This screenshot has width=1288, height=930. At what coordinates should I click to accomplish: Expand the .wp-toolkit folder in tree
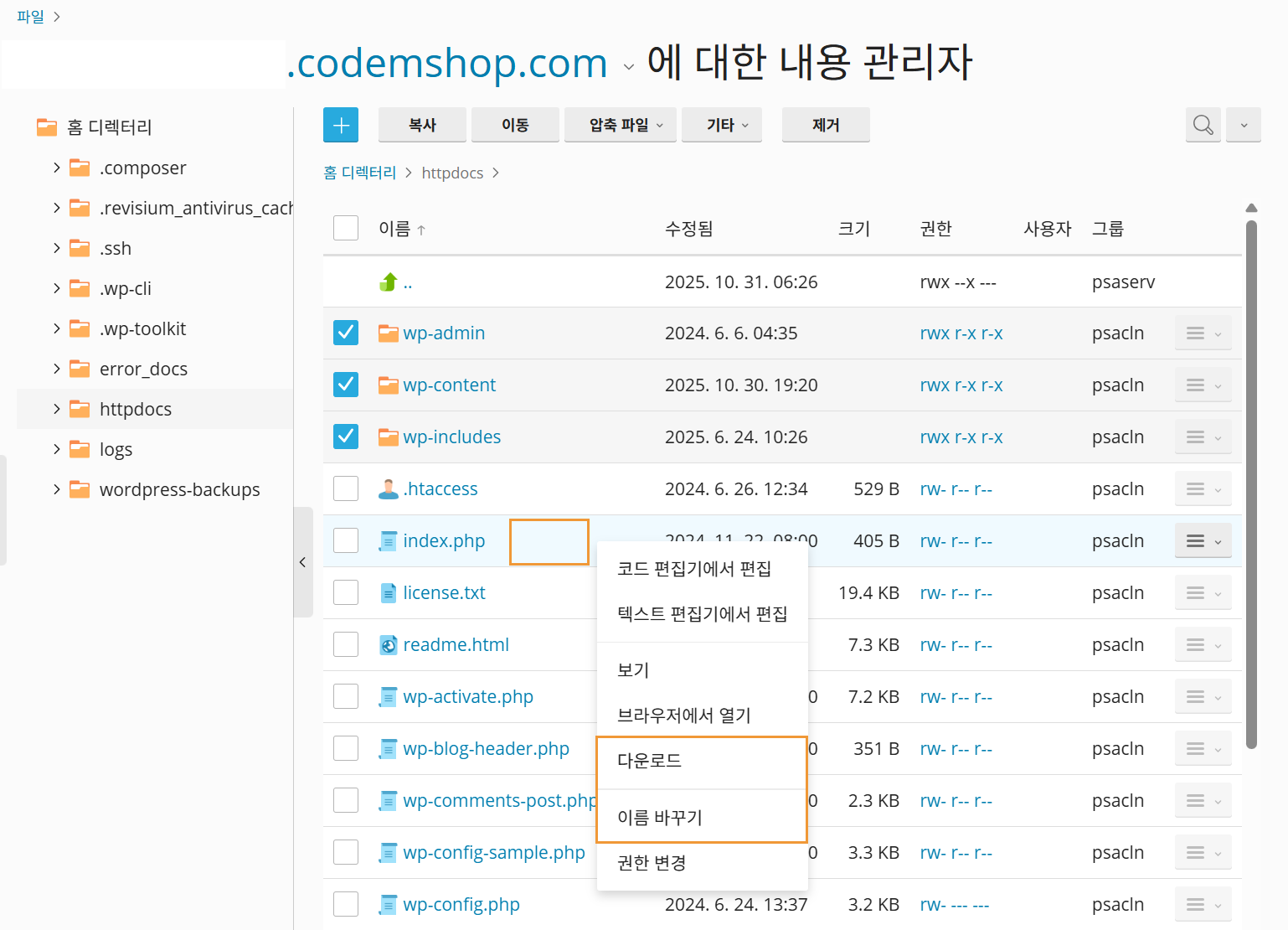57,328
